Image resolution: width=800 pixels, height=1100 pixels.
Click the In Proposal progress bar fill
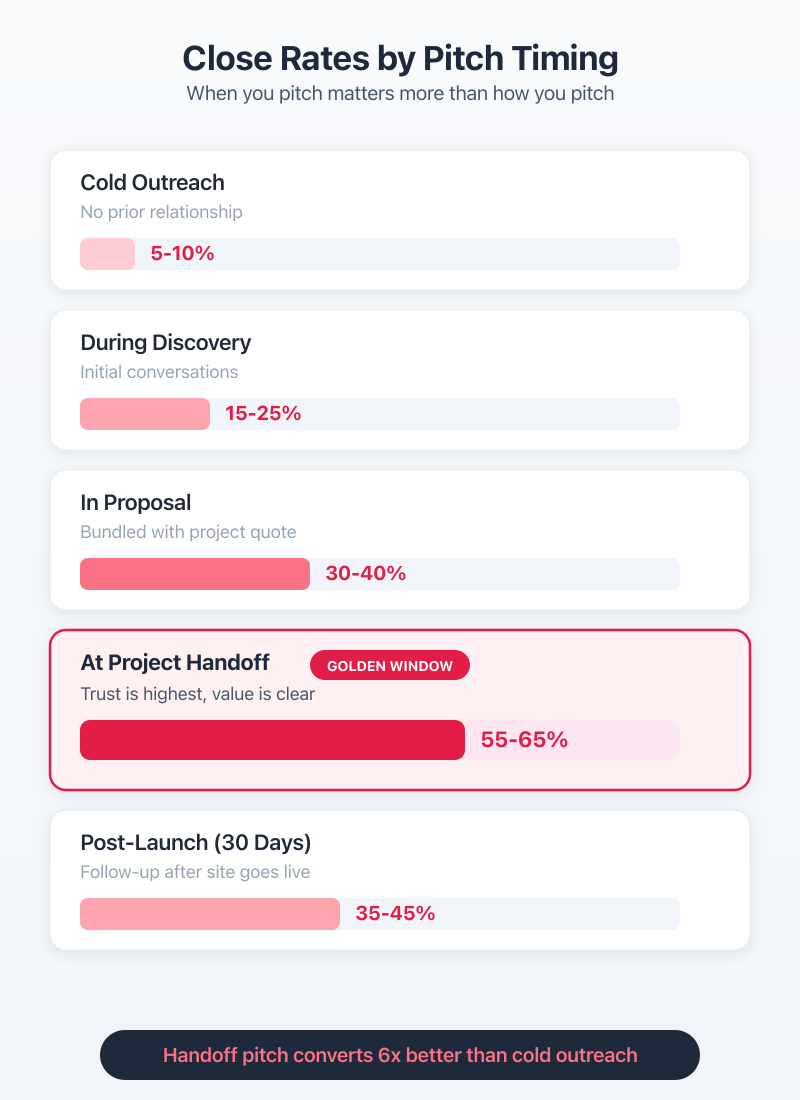195,574
